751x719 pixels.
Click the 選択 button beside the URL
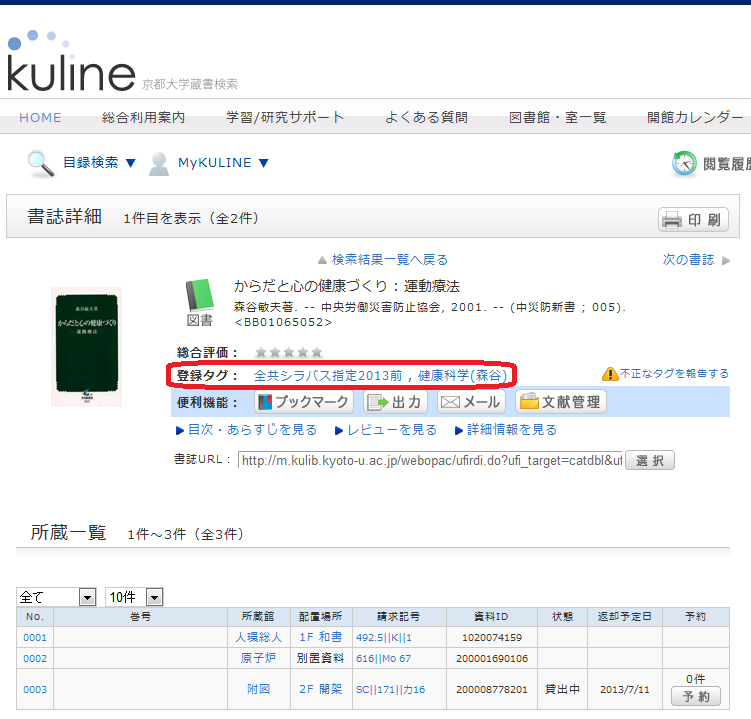[650, 460]
